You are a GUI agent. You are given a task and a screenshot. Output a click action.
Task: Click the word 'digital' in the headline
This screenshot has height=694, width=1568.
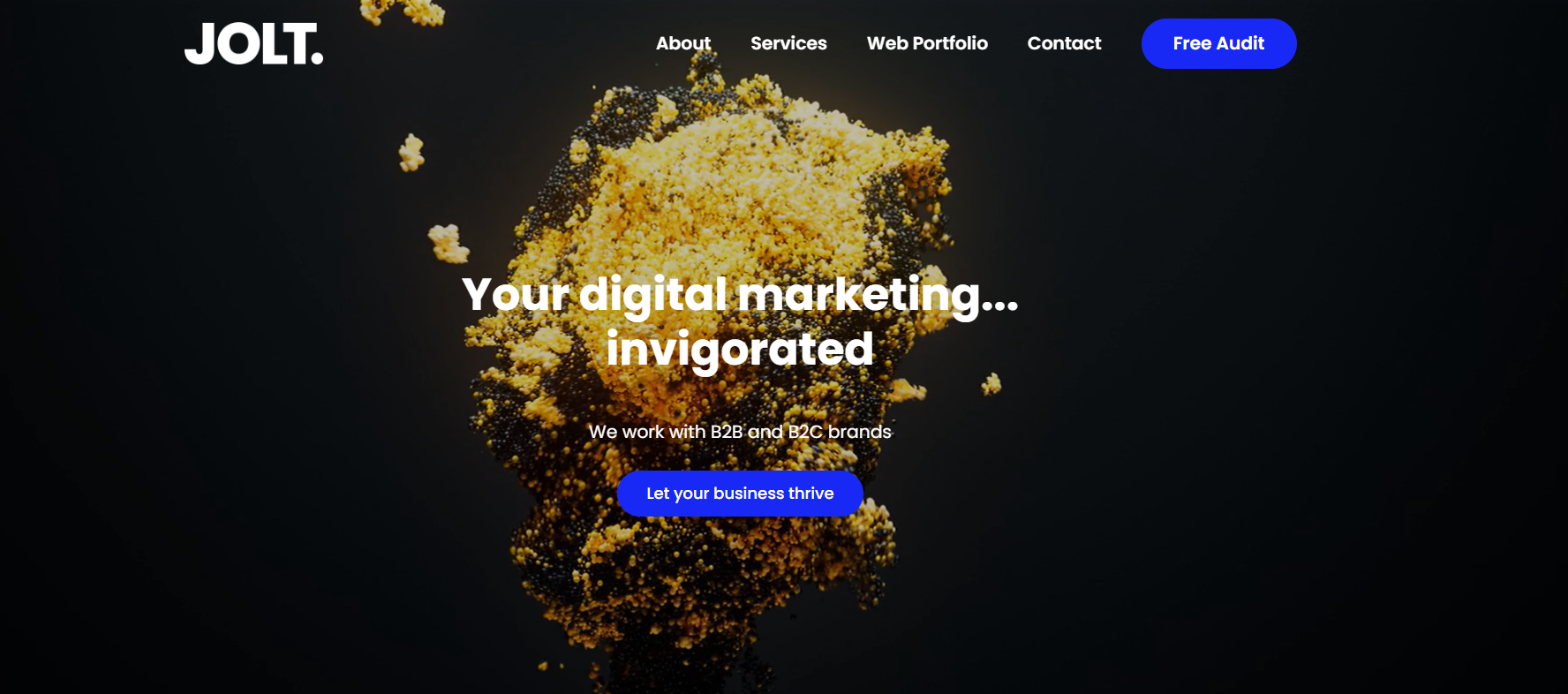(x=653, y=296)
